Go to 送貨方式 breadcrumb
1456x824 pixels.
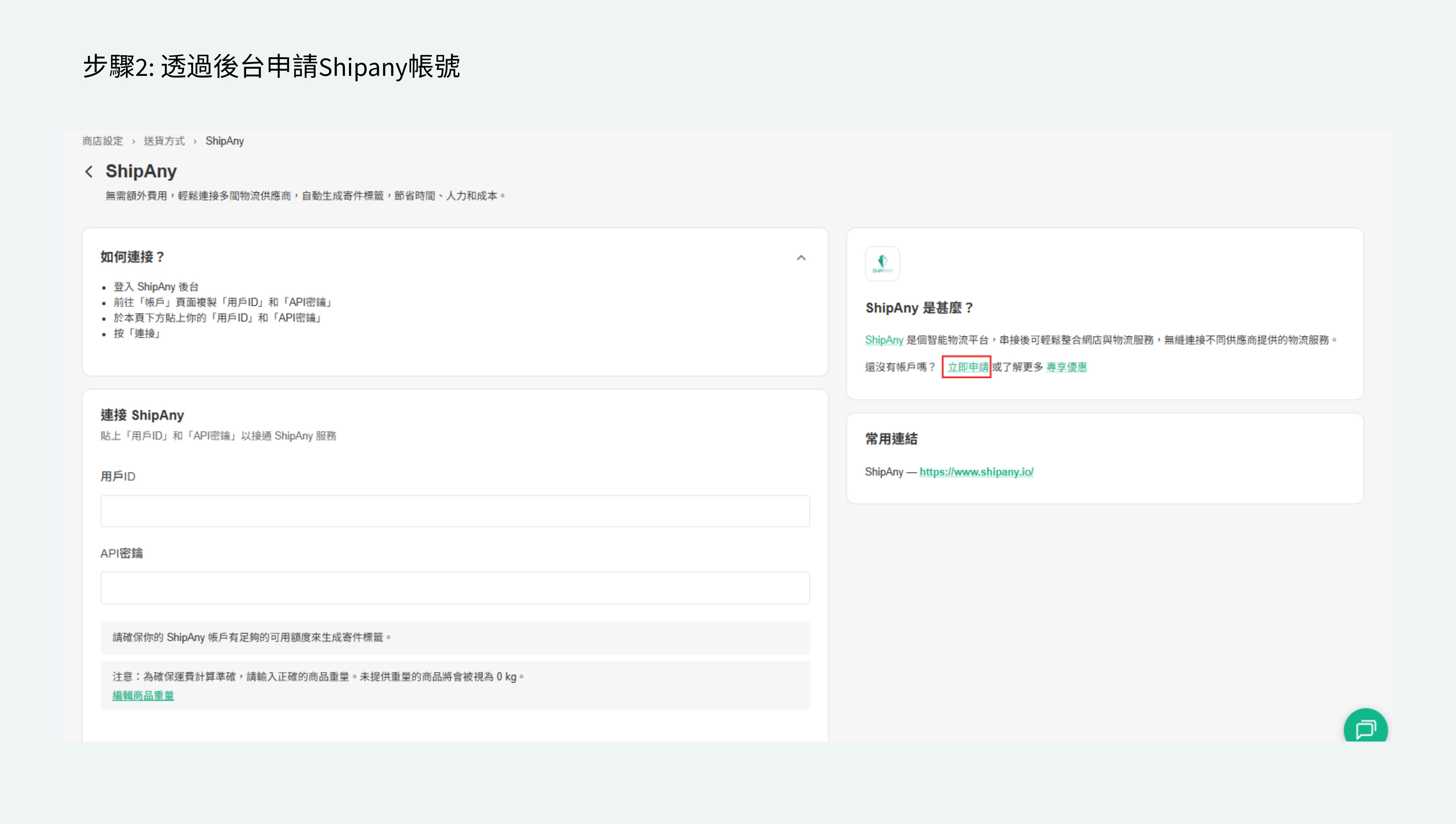coord(164,141)
